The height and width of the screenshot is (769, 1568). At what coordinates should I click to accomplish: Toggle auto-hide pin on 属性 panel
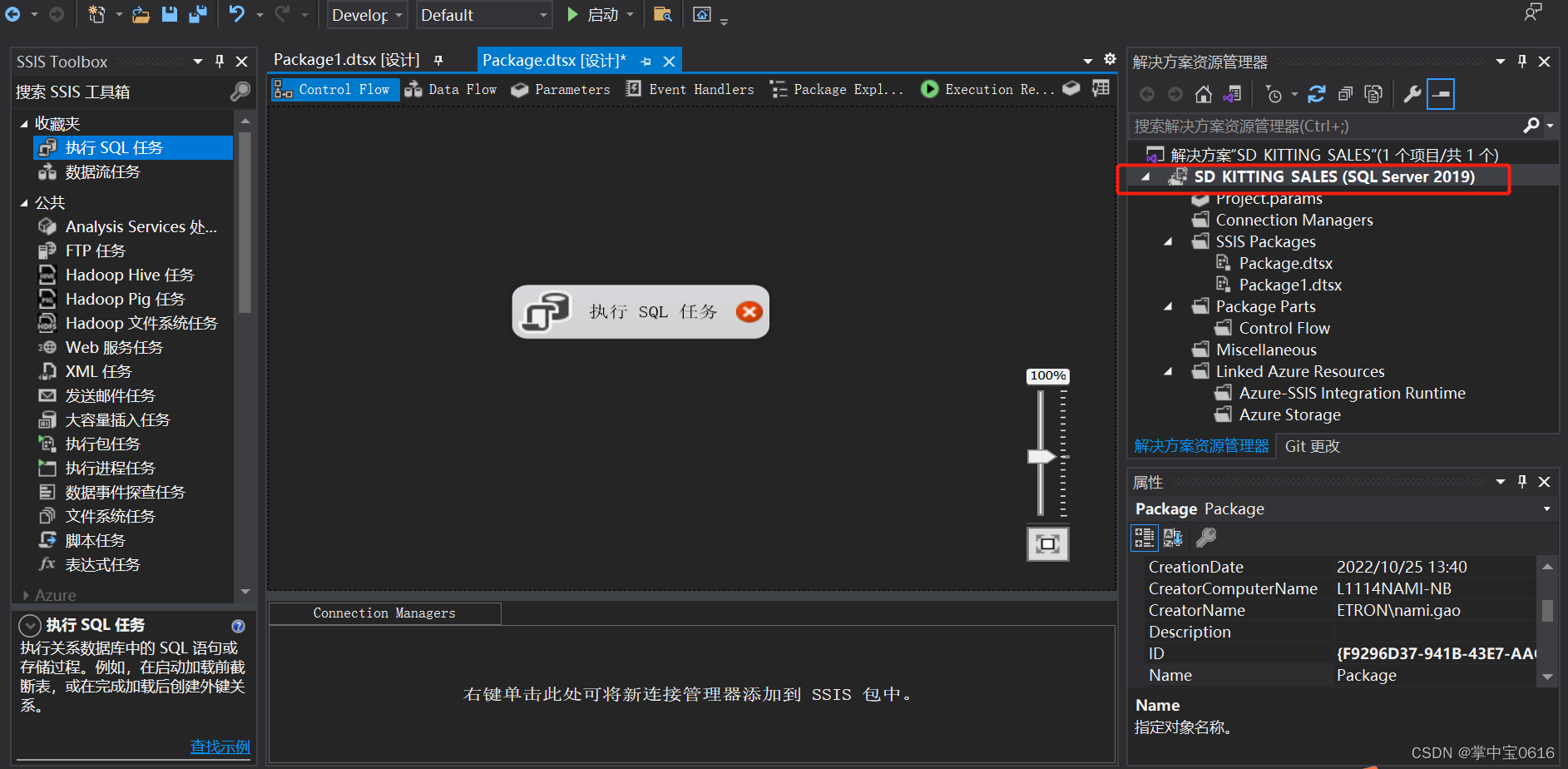pyautogui.click(x=1522, y=481)
